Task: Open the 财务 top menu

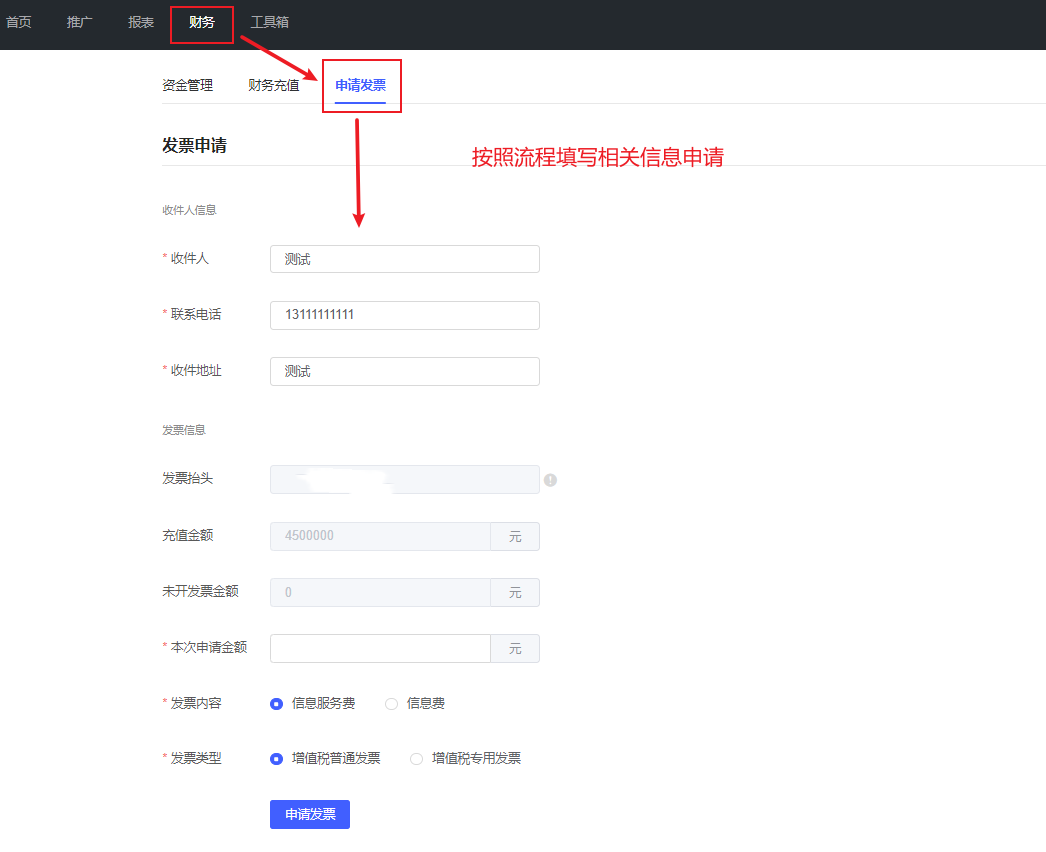Action: pyautogui.click(x=202, y=22)
